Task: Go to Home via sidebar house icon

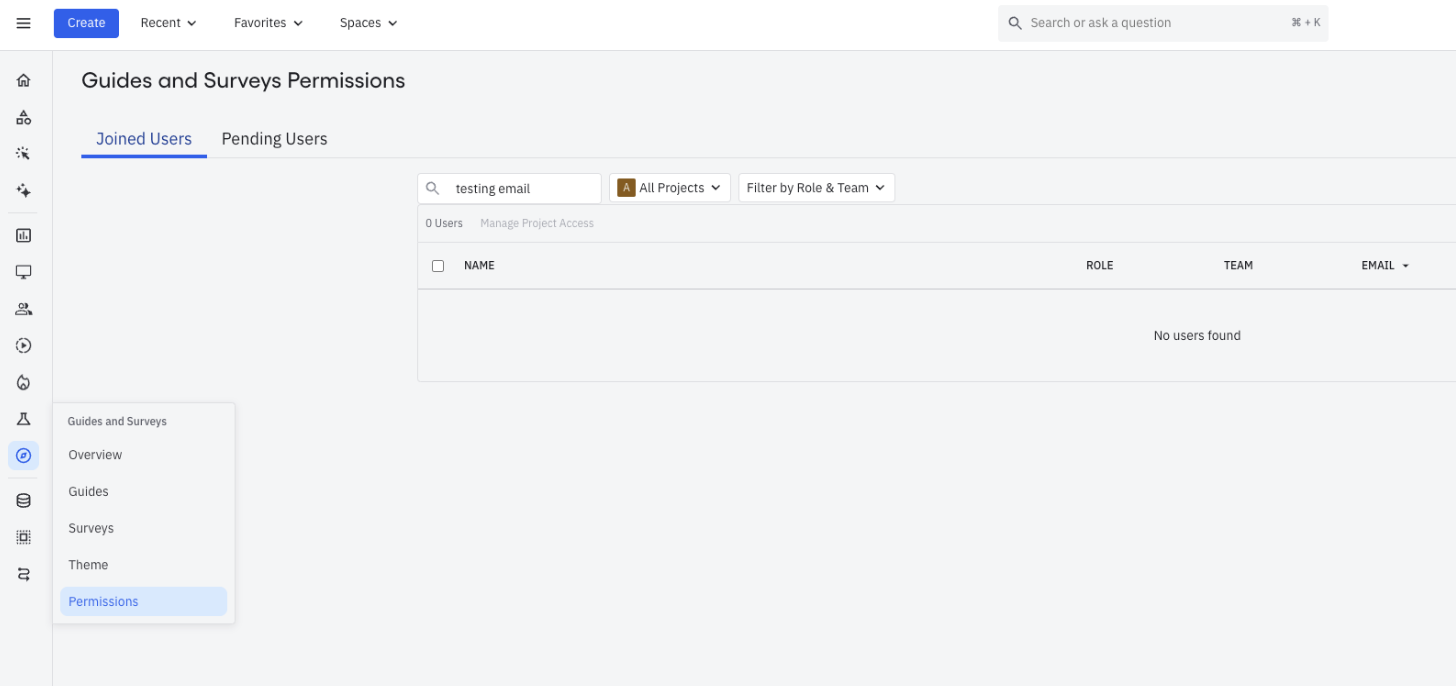Action: click(x=24, y=81)
